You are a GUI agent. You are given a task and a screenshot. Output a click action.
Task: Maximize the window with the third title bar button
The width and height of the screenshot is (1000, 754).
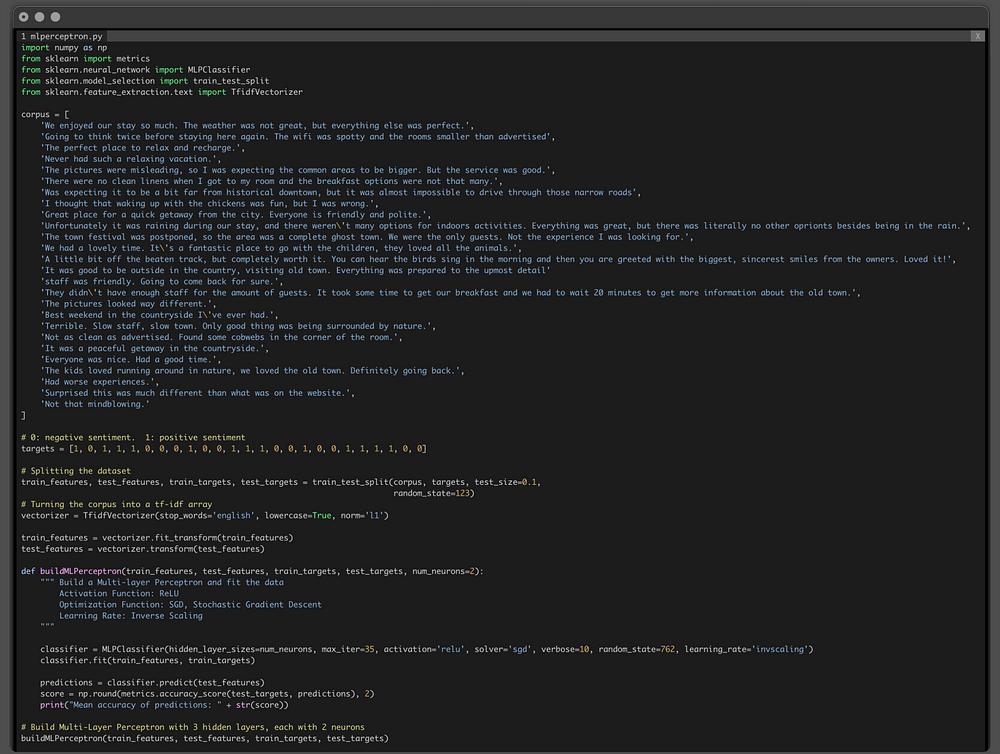pyautogui.click(x=55, y=17)
